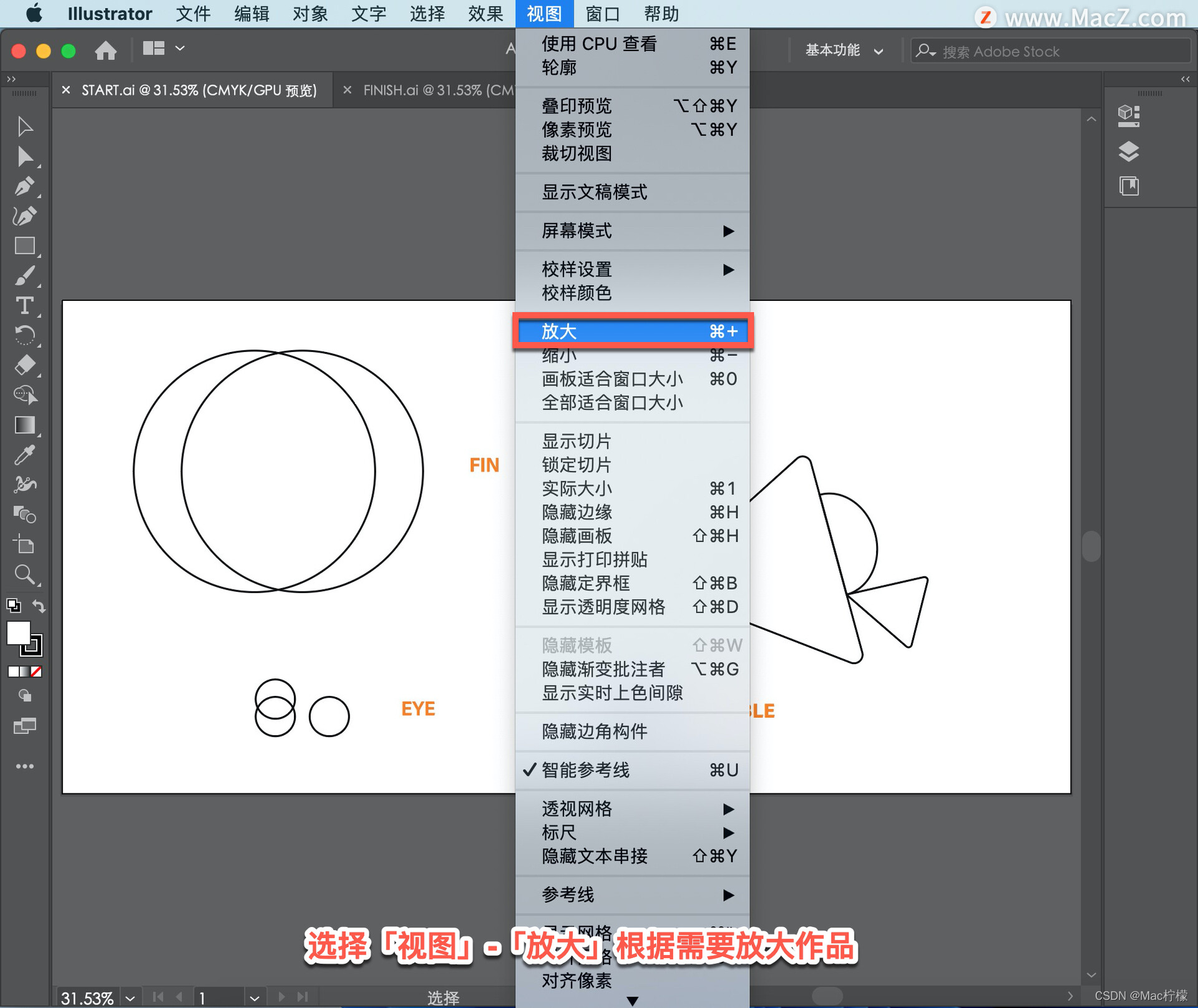Click 画板适合窗口大小 menu entry
Screen dimensions: 1198x1008
click(x=611, y=379)
